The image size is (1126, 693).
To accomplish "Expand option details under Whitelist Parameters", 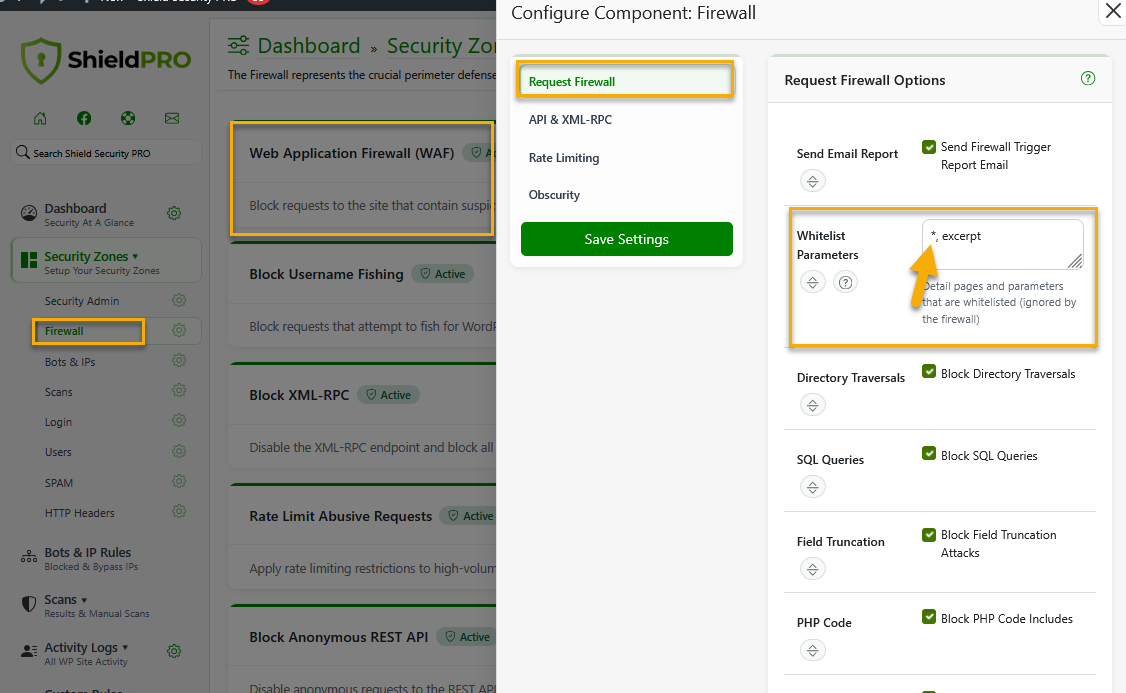I will [813, 282].
